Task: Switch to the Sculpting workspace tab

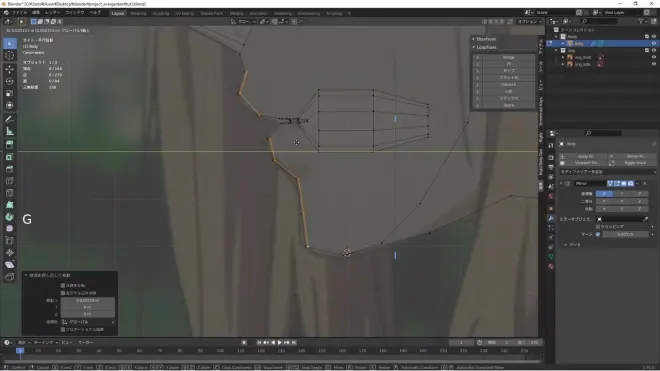Action: (x=160, y=13)
